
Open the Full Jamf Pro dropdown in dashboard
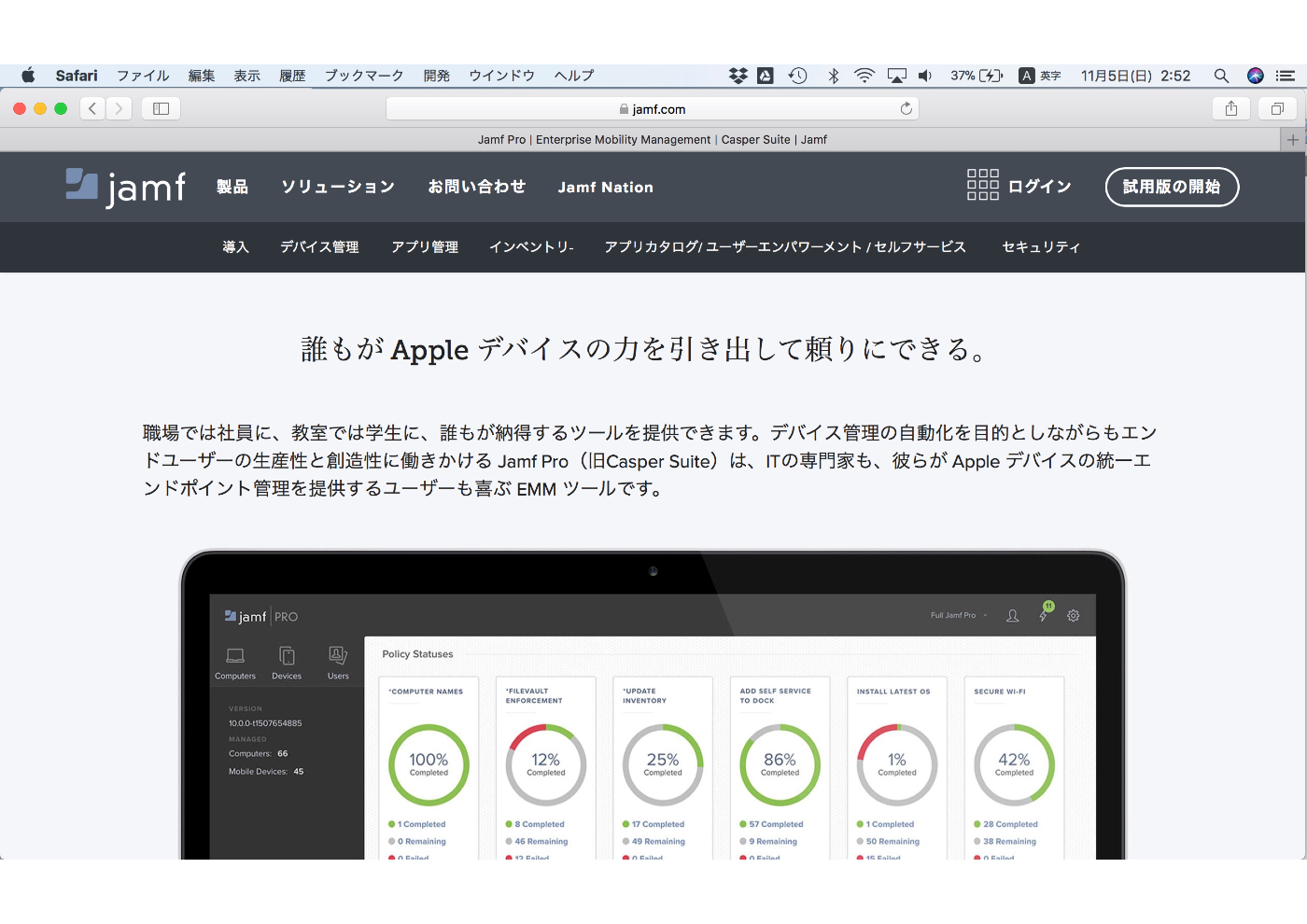pyautogui.click(x=959, y=616)
